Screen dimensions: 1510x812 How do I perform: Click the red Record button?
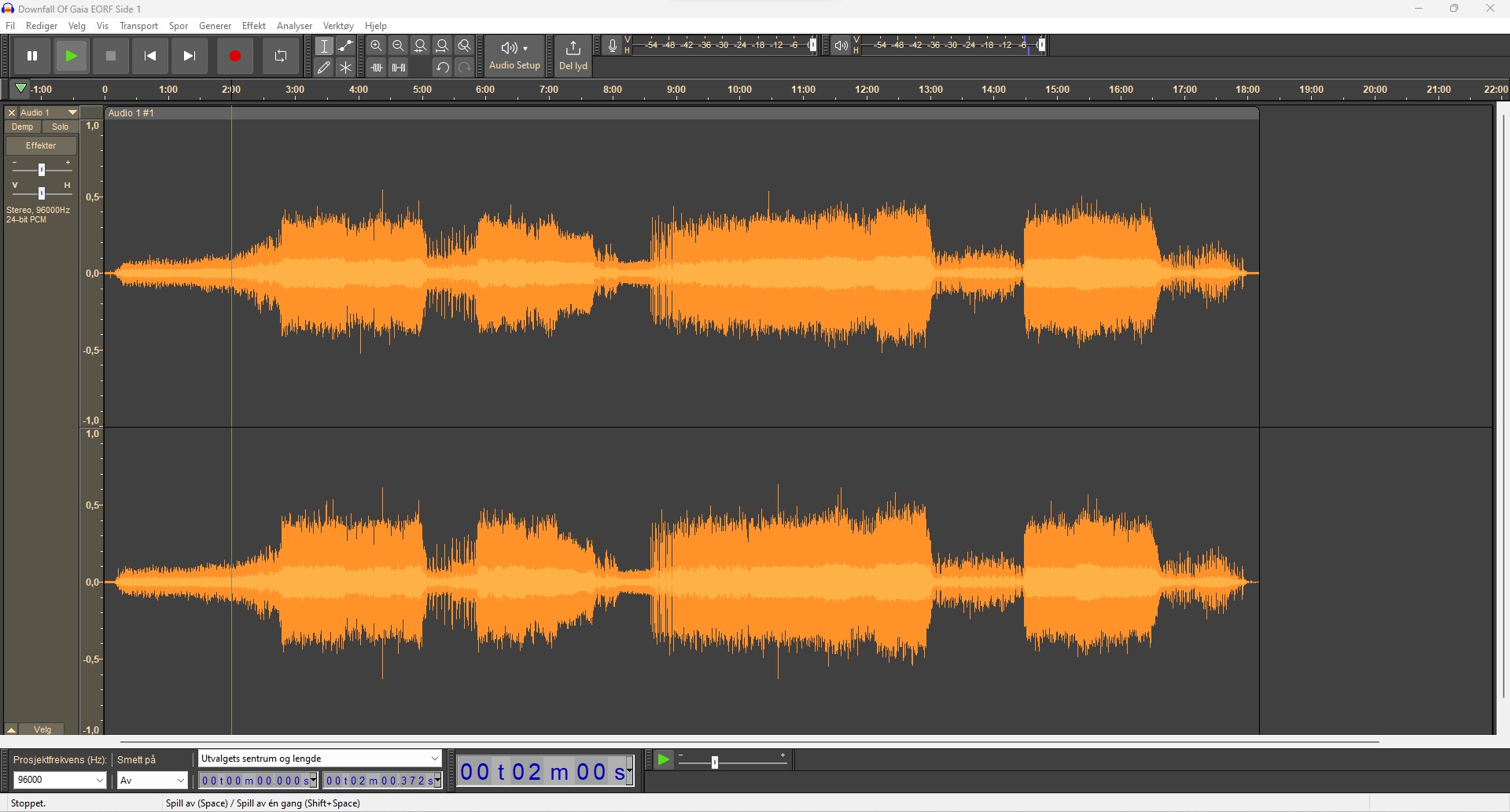(234, 56)
